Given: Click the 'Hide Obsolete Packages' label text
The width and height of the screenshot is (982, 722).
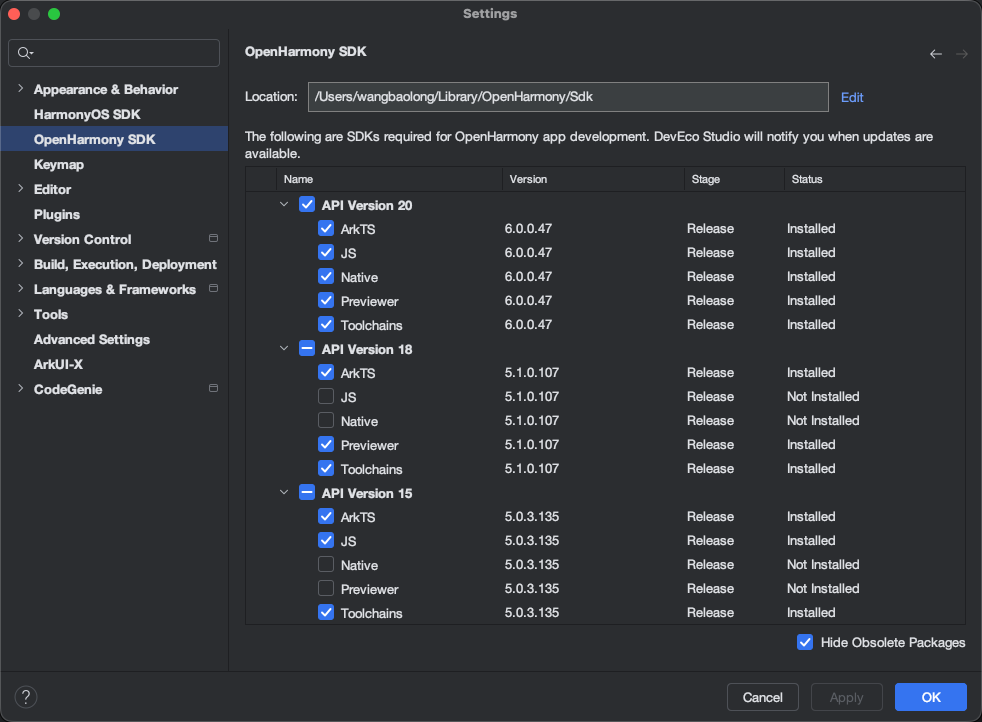Looking at the screenshot, I should click(893, 642).
